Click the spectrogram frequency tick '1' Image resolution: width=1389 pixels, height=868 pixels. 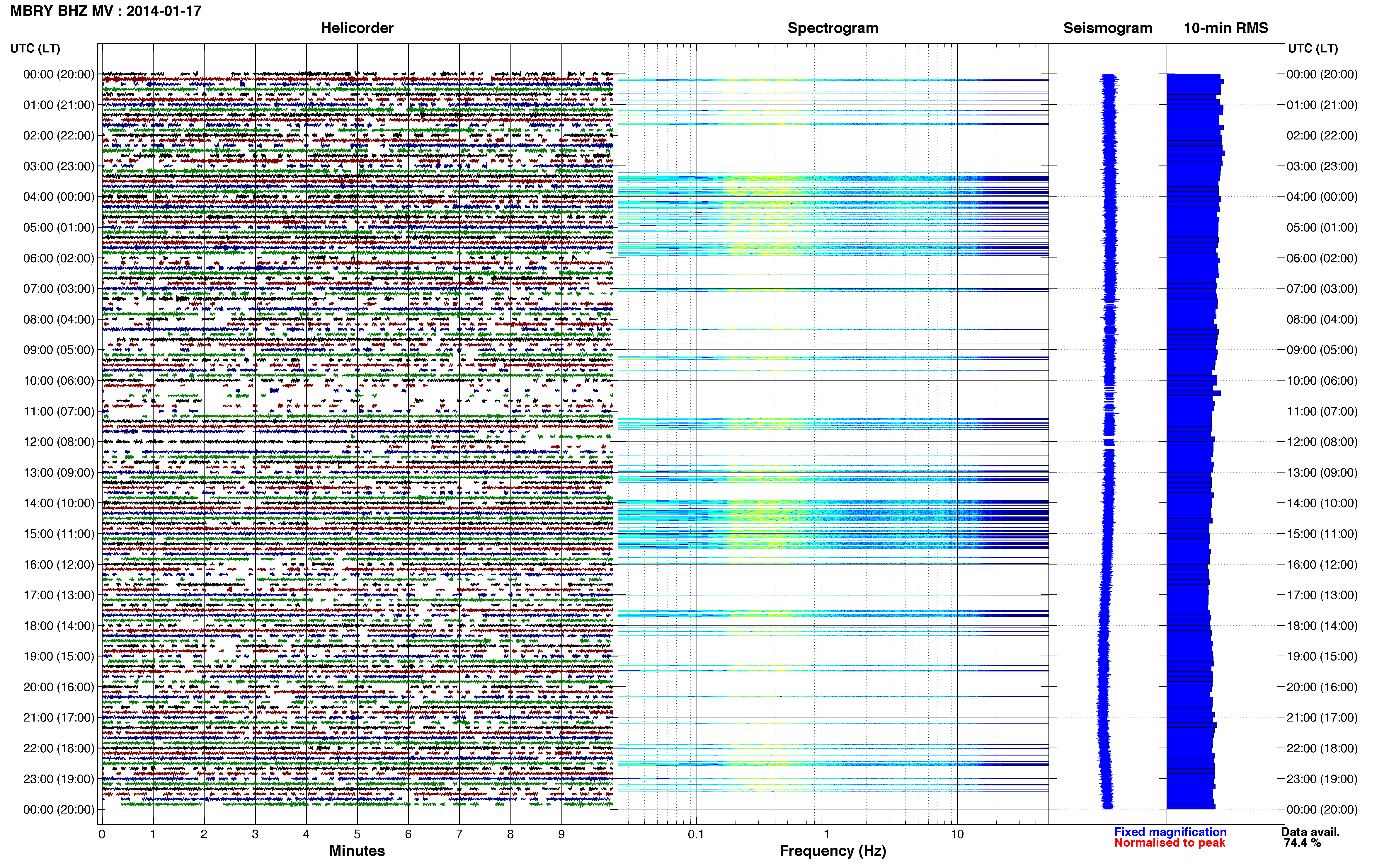[x=826, y=834]
